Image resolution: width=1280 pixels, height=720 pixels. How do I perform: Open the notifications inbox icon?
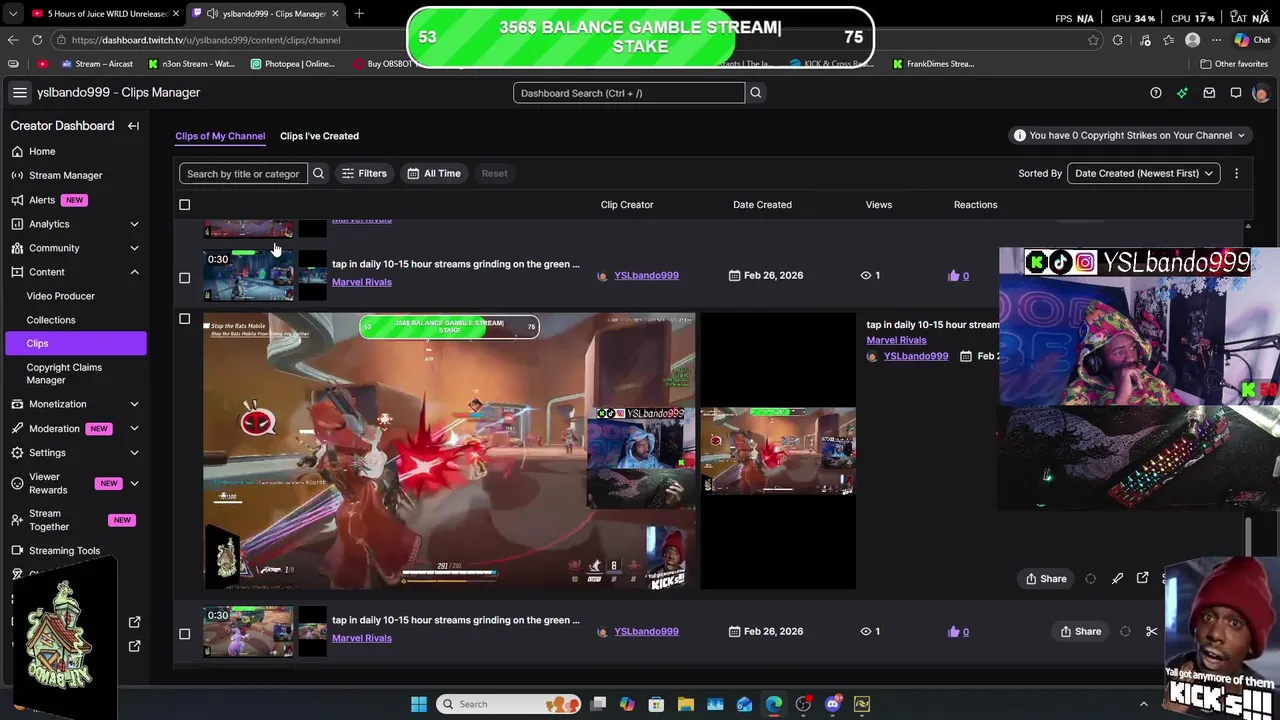[1209, 93]
